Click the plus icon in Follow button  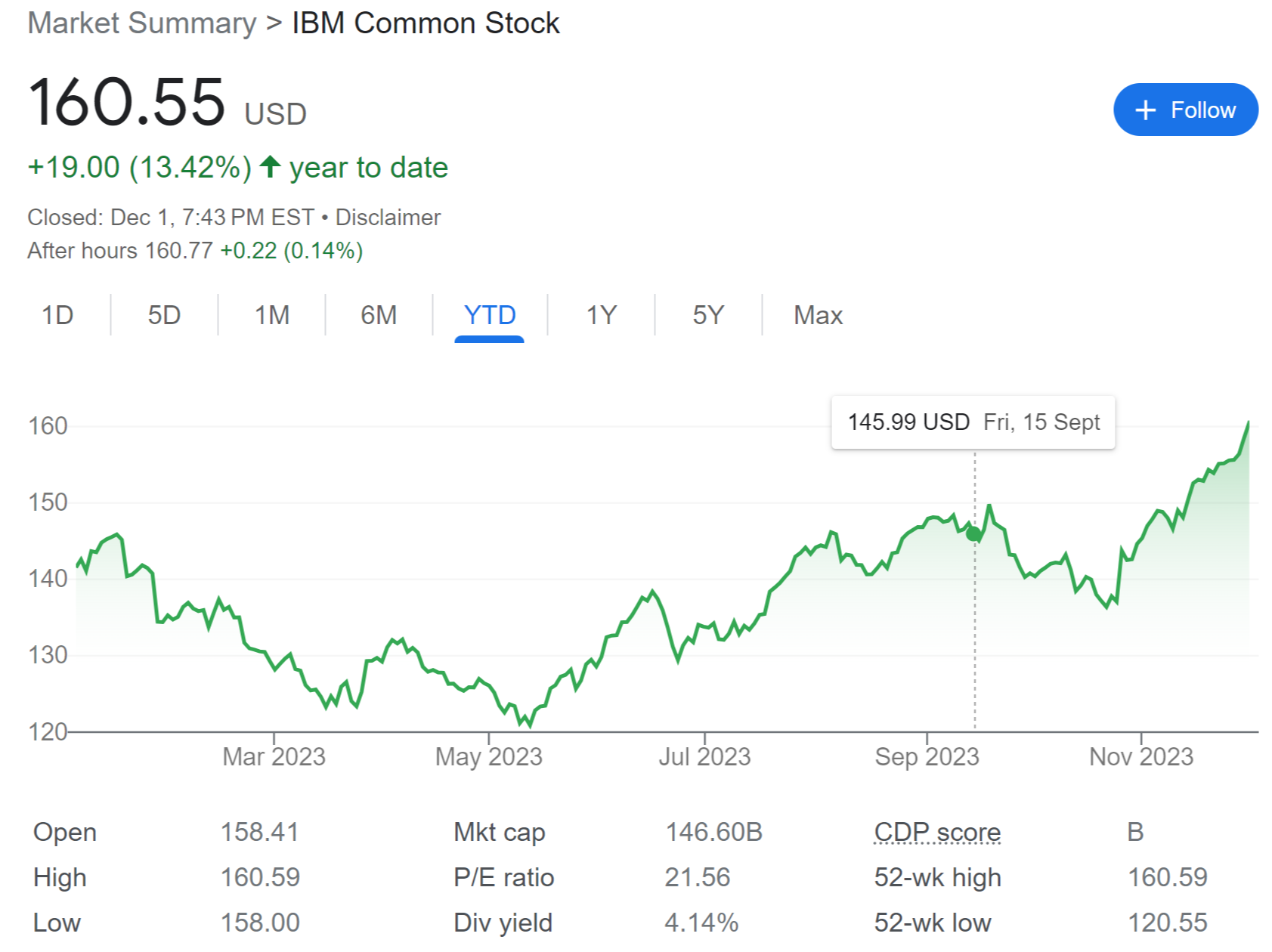pos(1145,110)
